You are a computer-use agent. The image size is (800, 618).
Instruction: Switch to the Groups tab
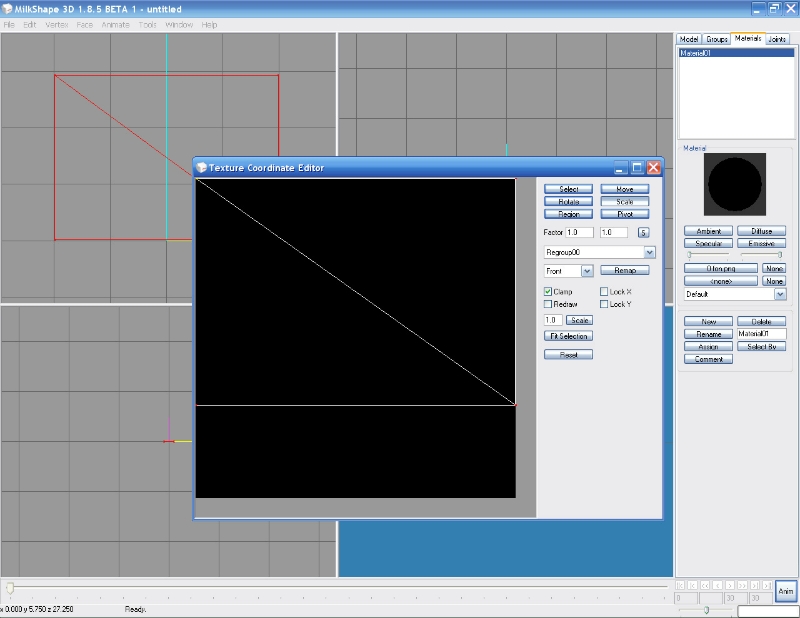(x=717, y=39)
